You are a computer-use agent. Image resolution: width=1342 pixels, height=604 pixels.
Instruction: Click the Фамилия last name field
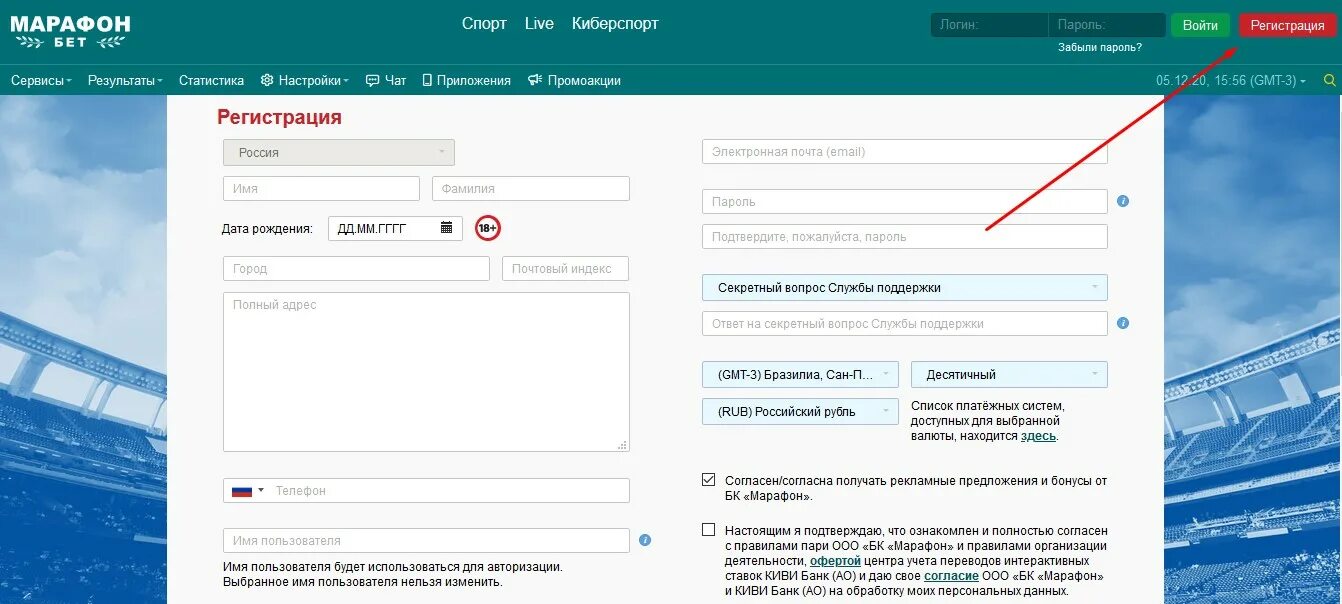click(x=531, y=189)
